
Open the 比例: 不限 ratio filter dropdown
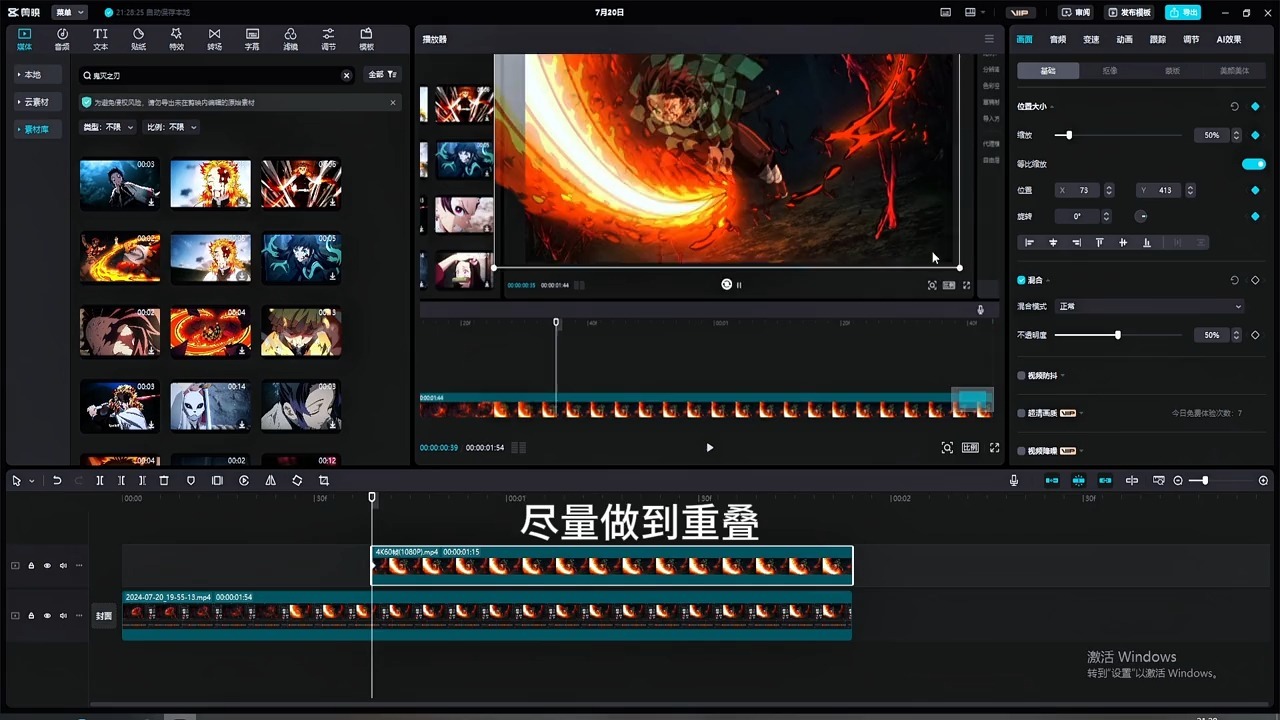click(x=171, y=127)
